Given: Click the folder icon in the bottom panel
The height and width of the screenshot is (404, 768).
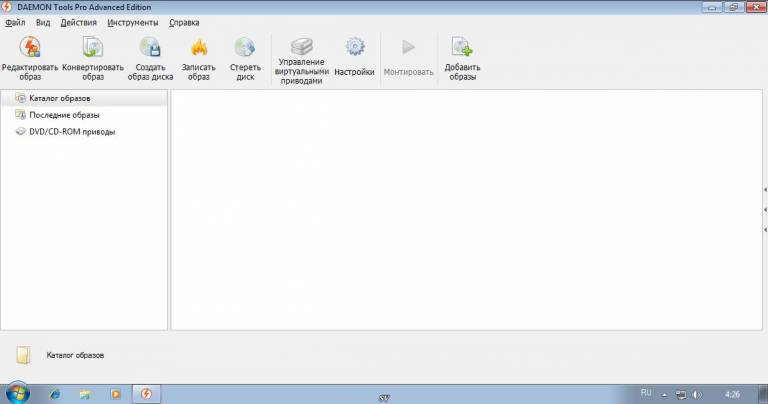Looking at the screenshot, I should coord(23,355).
